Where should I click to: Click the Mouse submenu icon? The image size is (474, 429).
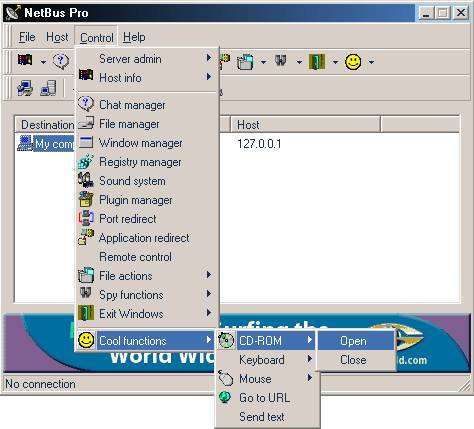[x=226, y=378]
